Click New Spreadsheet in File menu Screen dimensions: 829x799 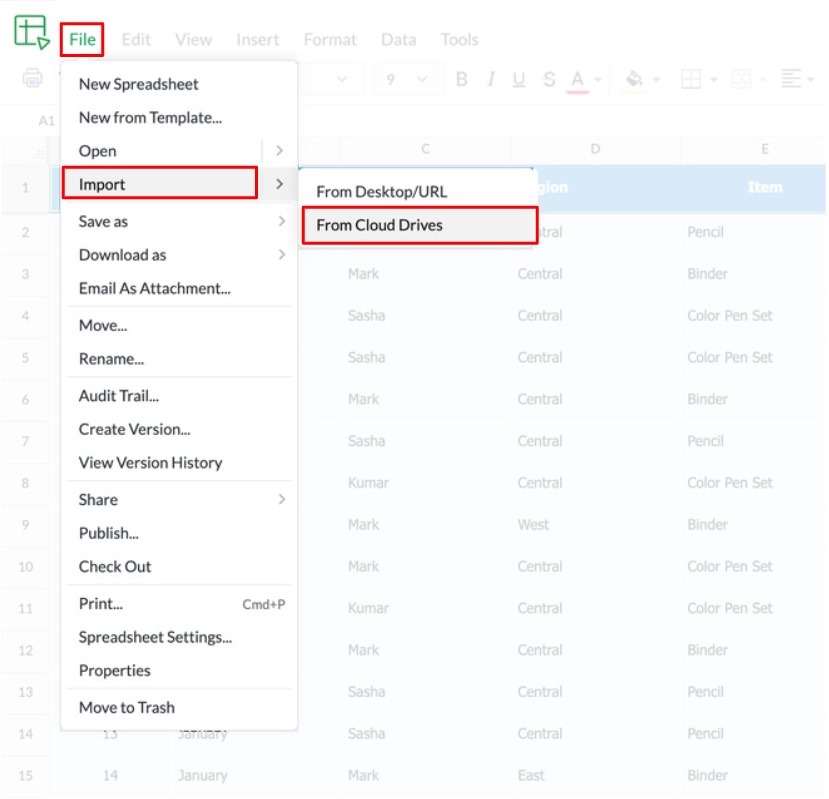click(x=139, y=84)
